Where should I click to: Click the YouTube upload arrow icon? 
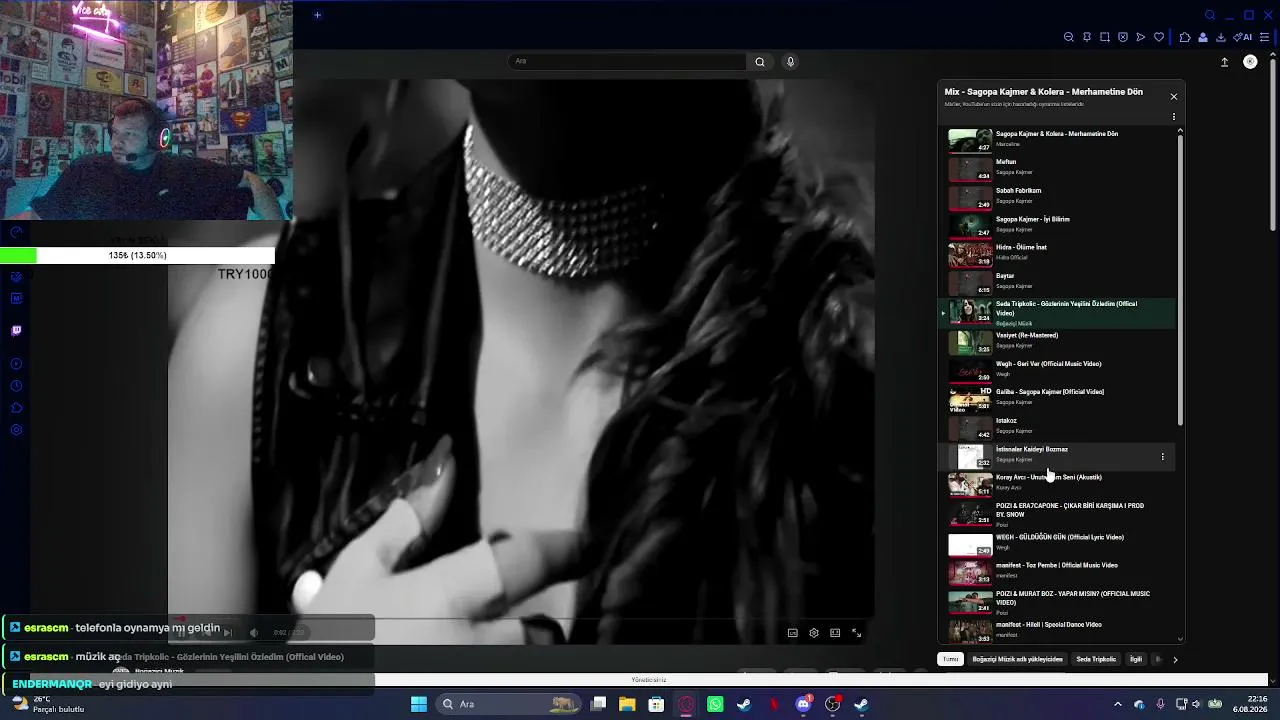tap(1225, 62)
